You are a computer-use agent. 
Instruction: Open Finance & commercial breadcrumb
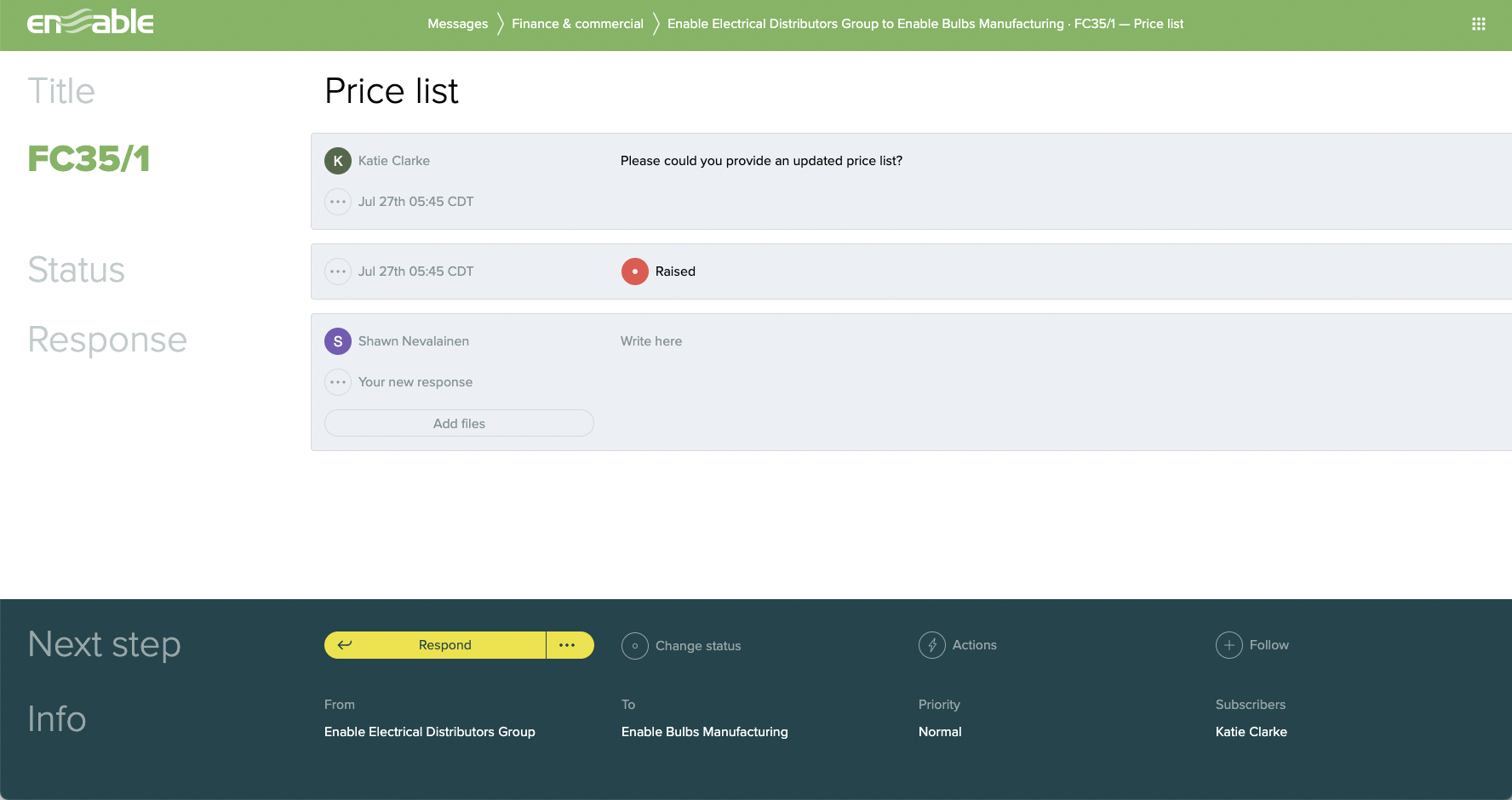(577, 24)
